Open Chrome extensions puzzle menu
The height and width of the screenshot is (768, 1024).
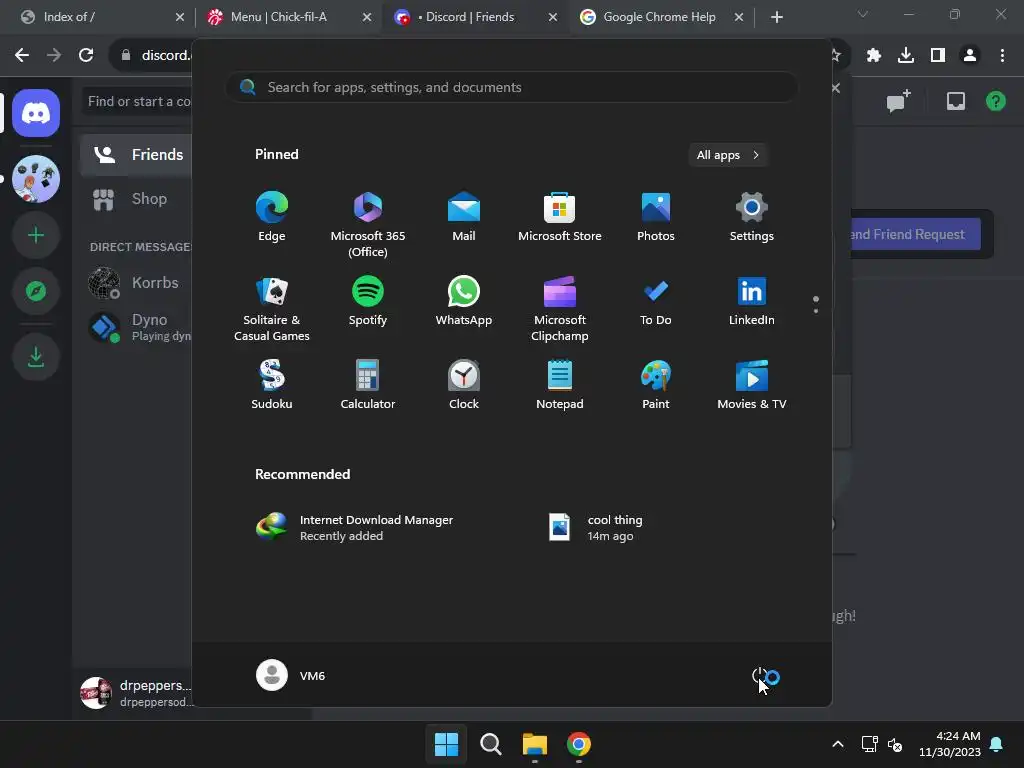pyautogui.click(x=874, y=56)
